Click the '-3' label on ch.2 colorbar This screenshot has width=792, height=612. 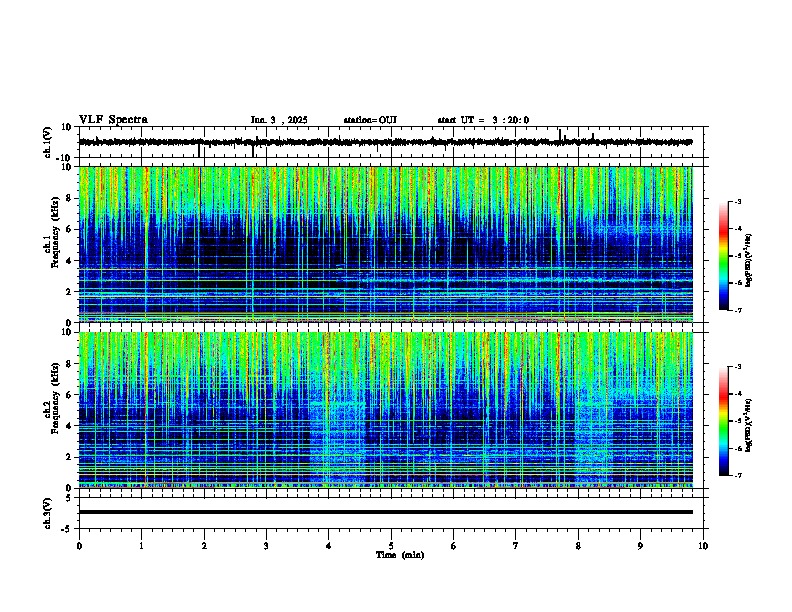(738, 367)
